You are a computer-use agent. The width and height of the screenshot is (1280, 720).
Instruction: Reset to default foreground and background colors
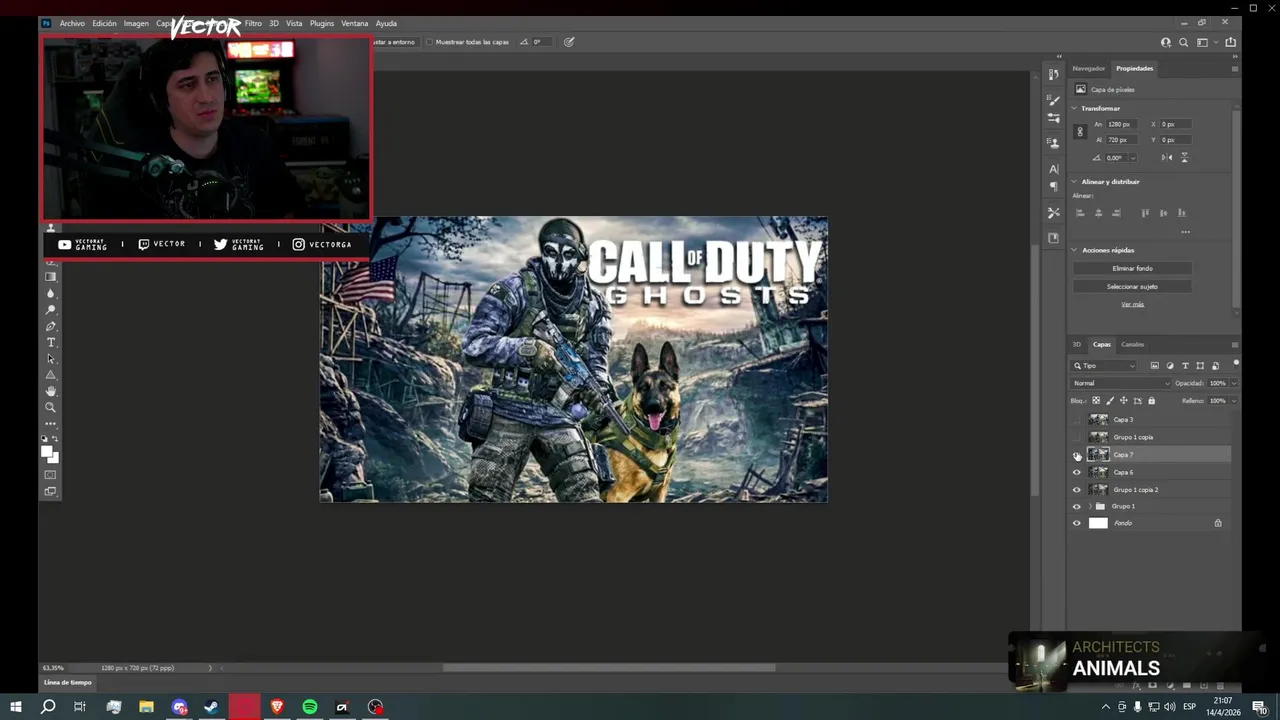(x=44, y=438)
